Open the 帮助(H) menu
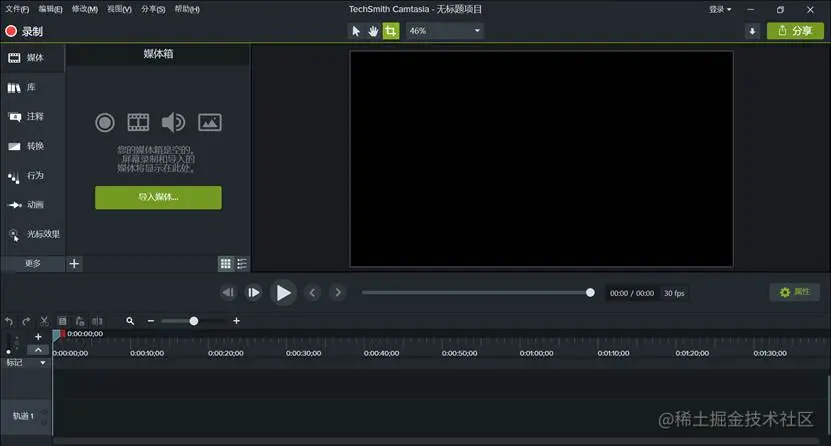831x446 pixels. coord(187,9)
